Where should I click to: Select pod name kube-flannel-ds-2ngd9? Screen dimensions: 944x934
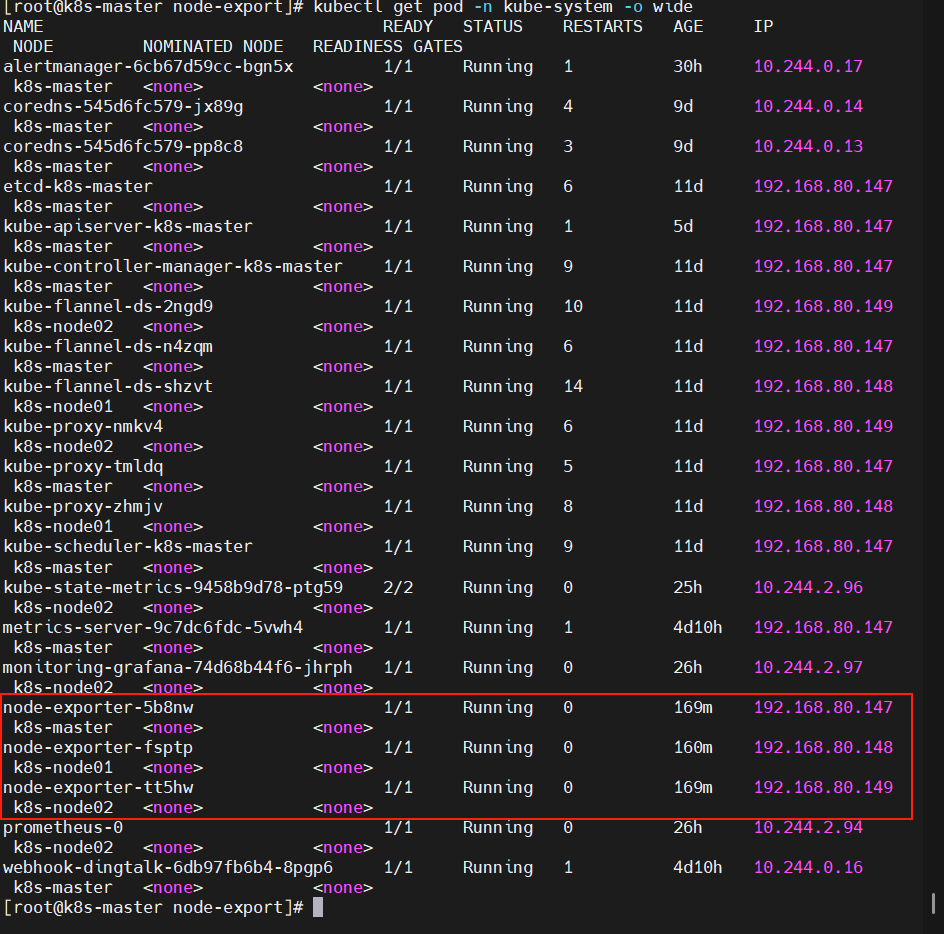[108, 307]
